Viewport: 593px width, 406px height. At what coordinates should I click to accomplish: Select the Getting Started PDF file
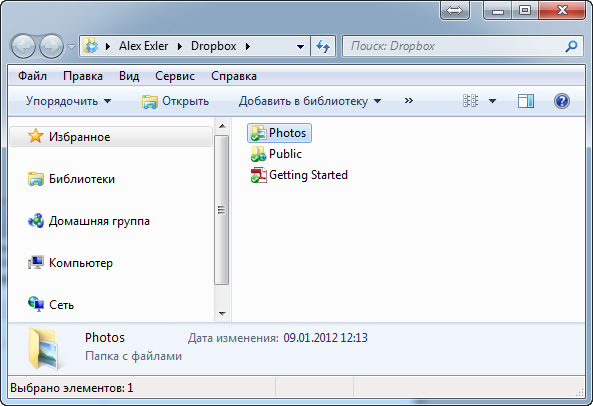(299, 175)
